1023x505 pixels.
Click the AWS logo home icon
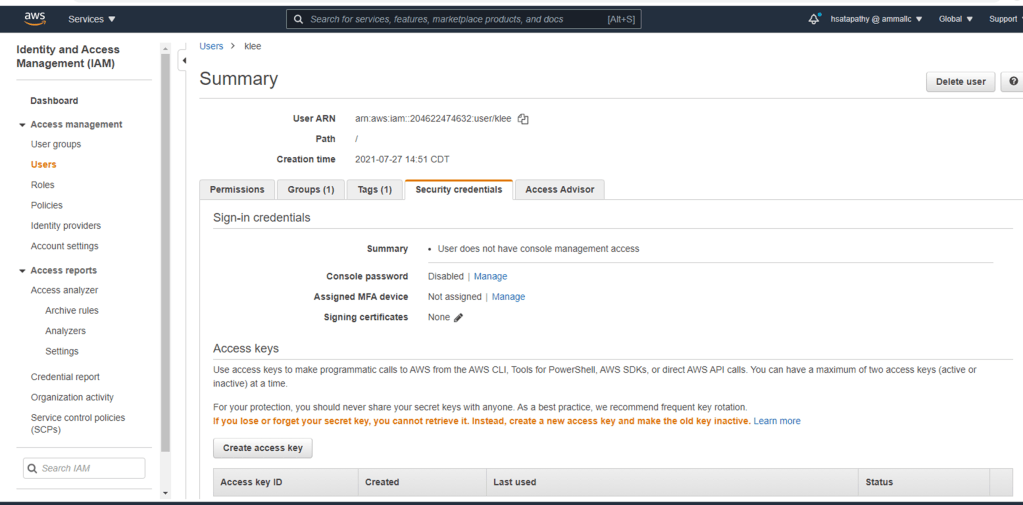tap(35, 19)
